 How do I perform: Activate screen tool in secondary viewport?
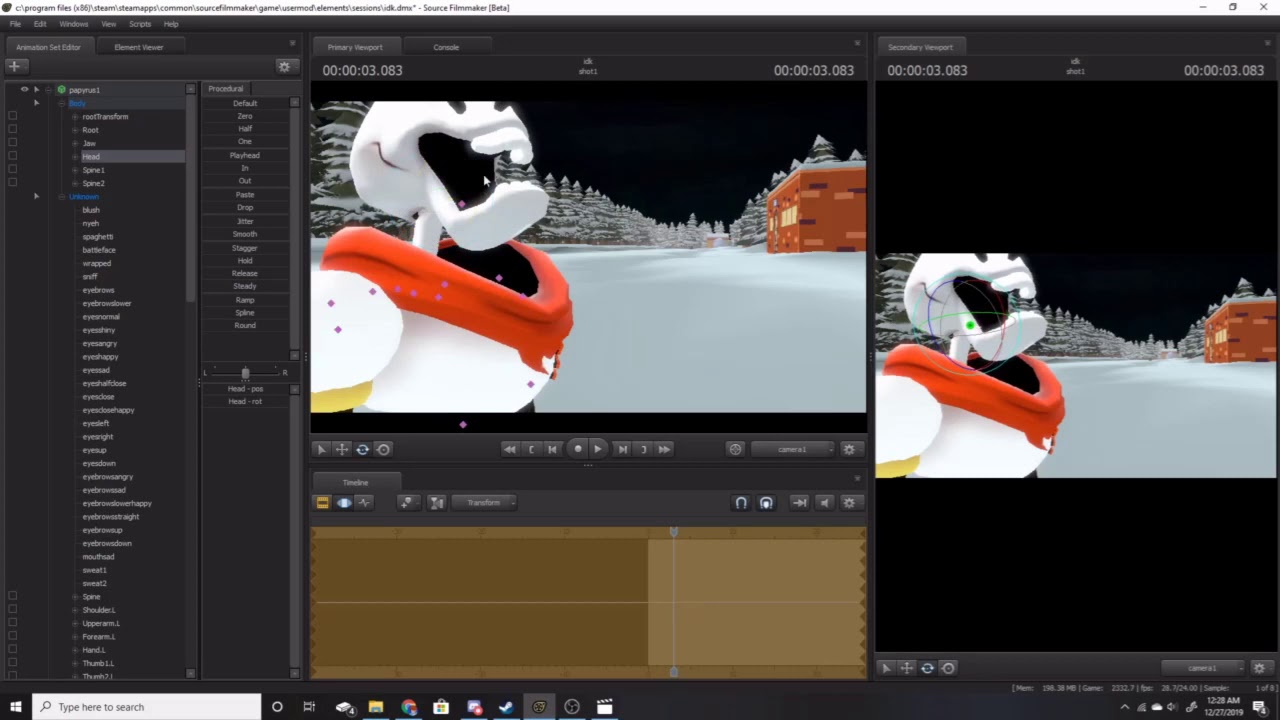coord(949,668)
